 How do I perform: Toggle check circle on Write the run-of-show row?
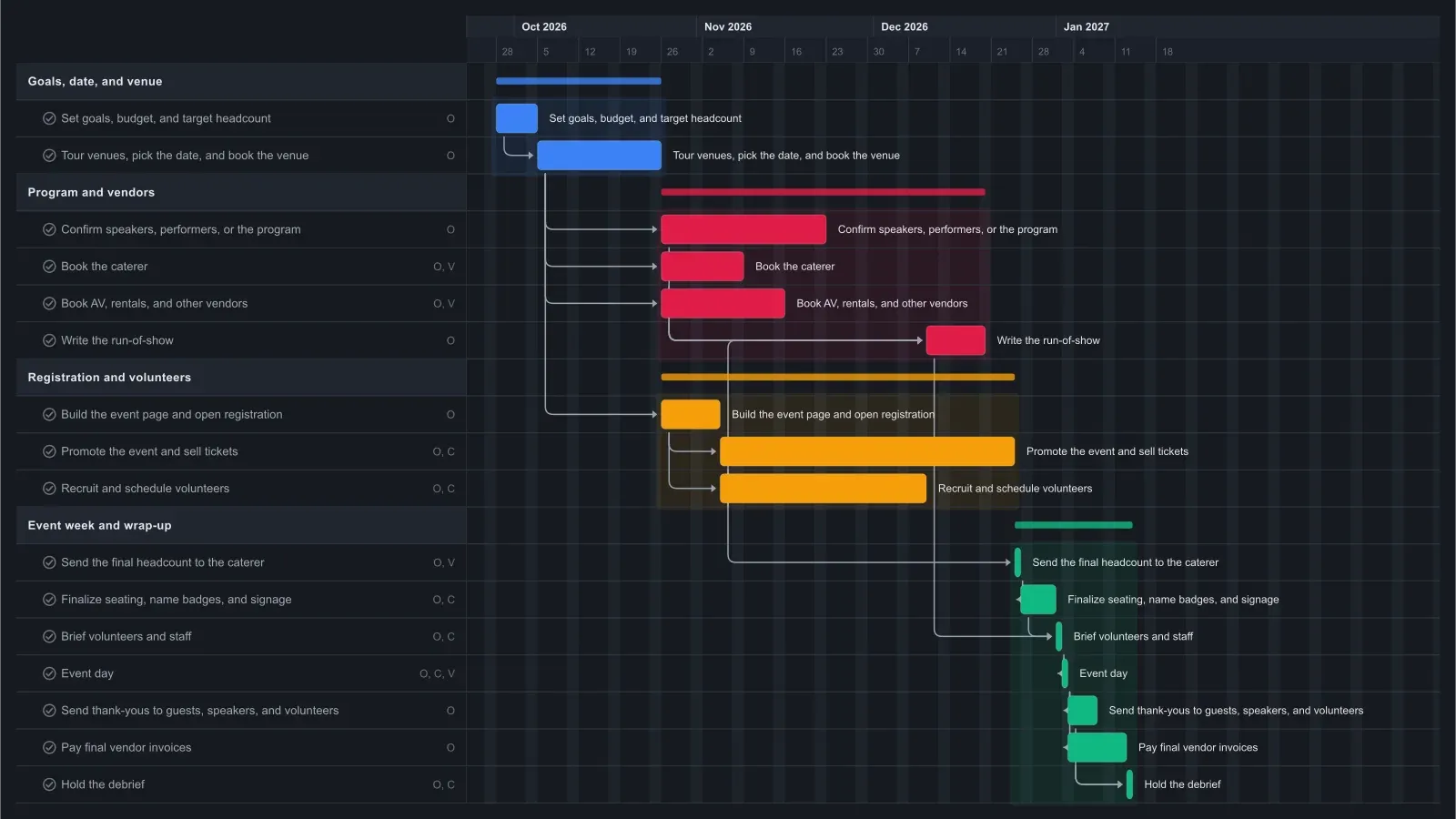(x=49, y=340)
